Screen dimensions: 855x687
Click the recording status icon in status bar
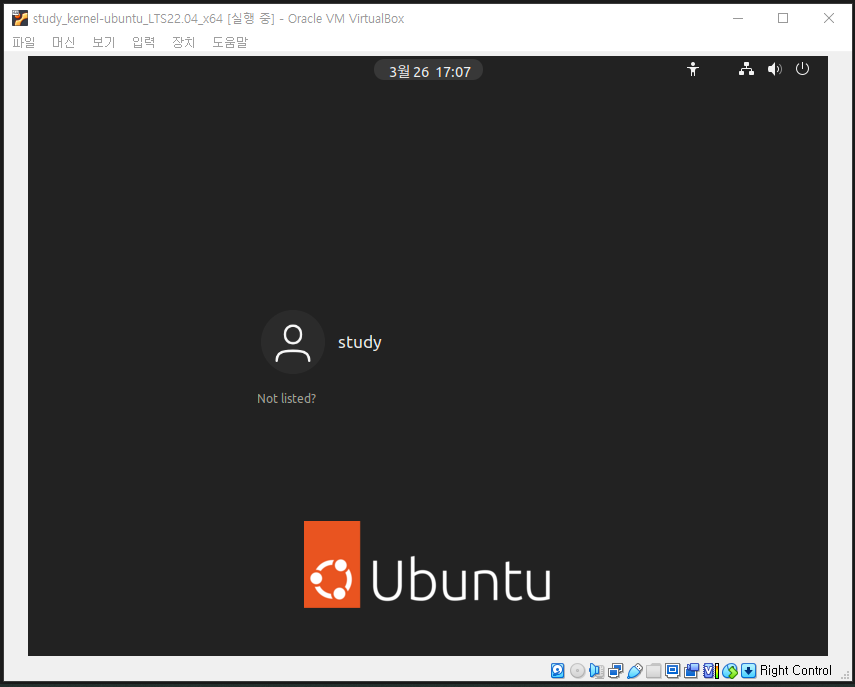pyautogui.click(x=691, y=670)
